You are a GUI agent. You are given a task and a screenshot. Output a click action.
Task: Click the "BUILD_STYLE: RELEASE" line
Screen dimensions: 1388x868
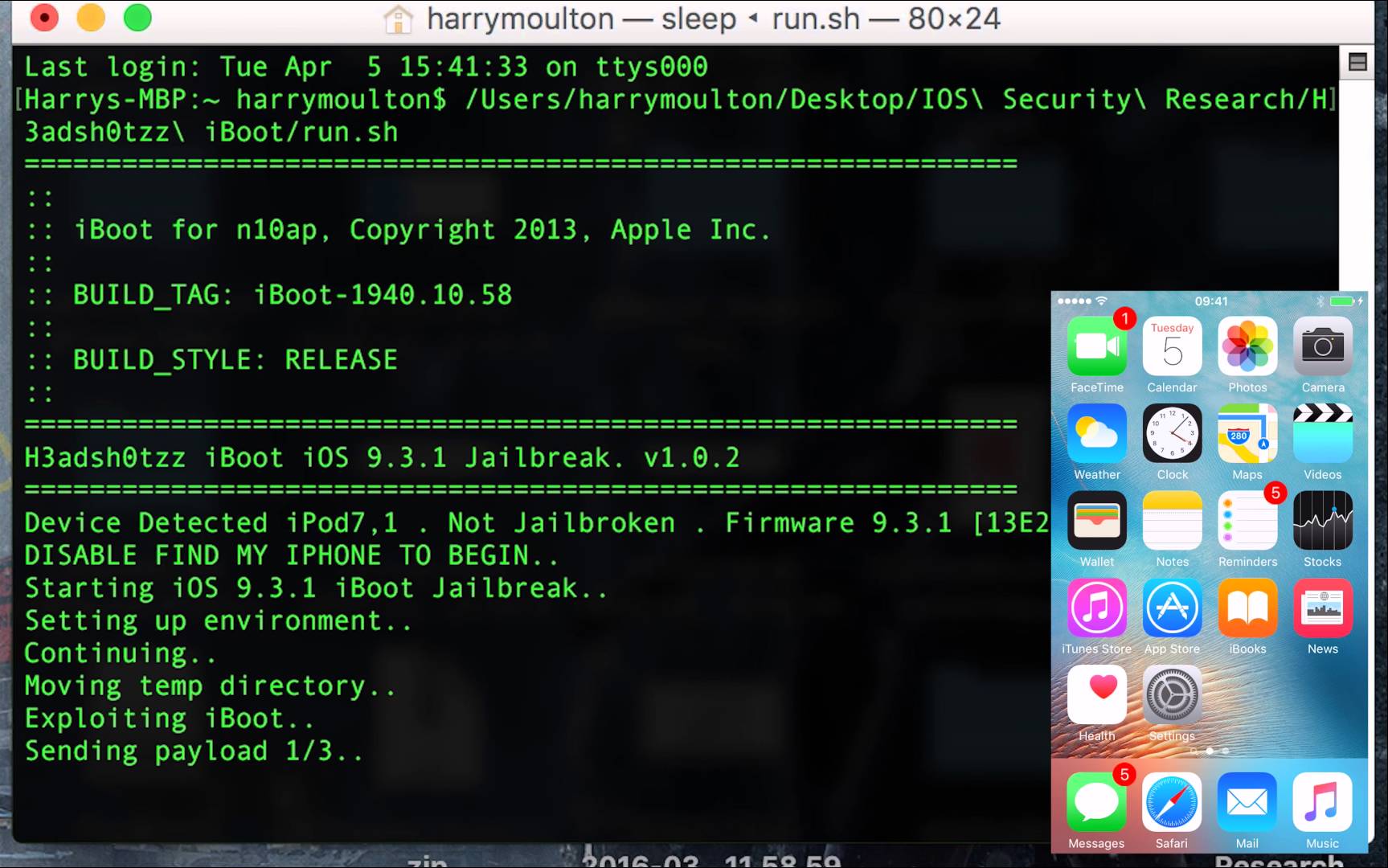(x=235, y=359)
